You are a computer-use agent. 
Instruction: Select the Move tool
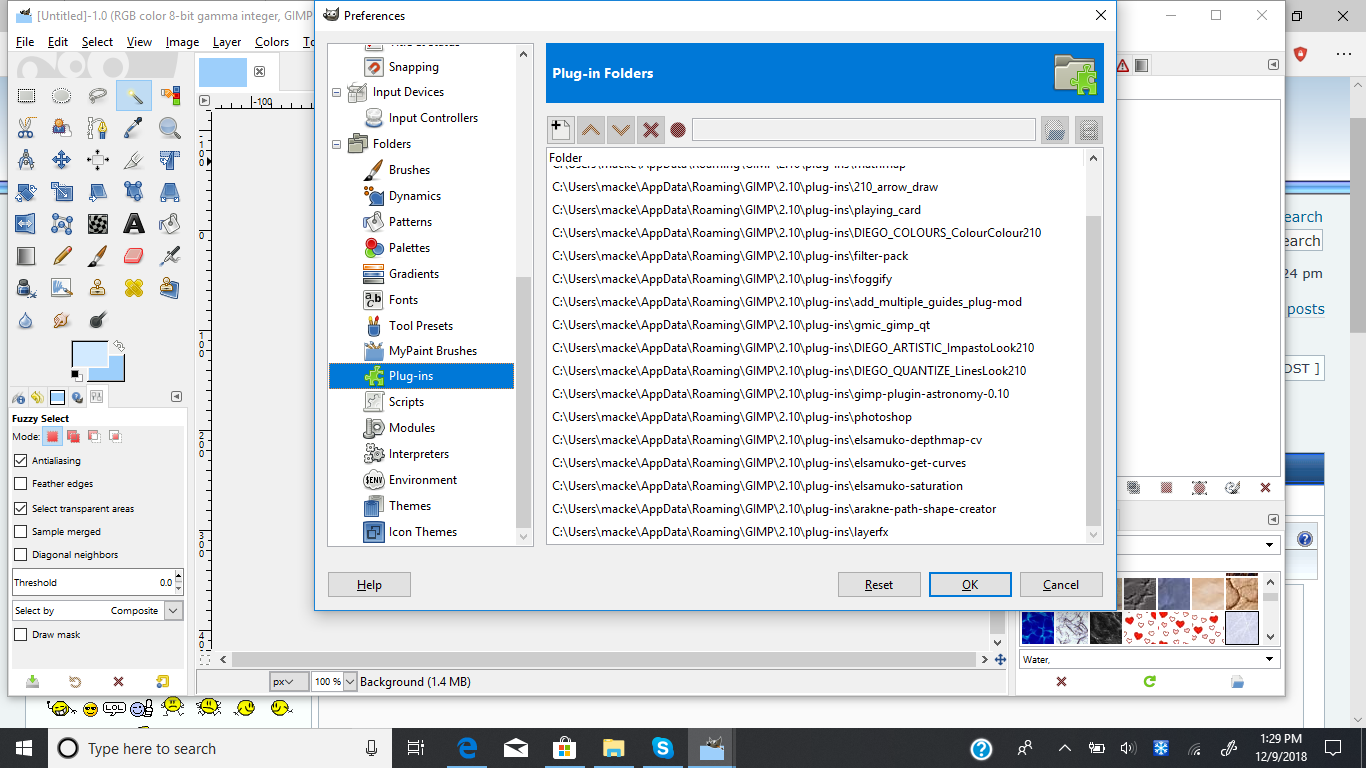62,160
